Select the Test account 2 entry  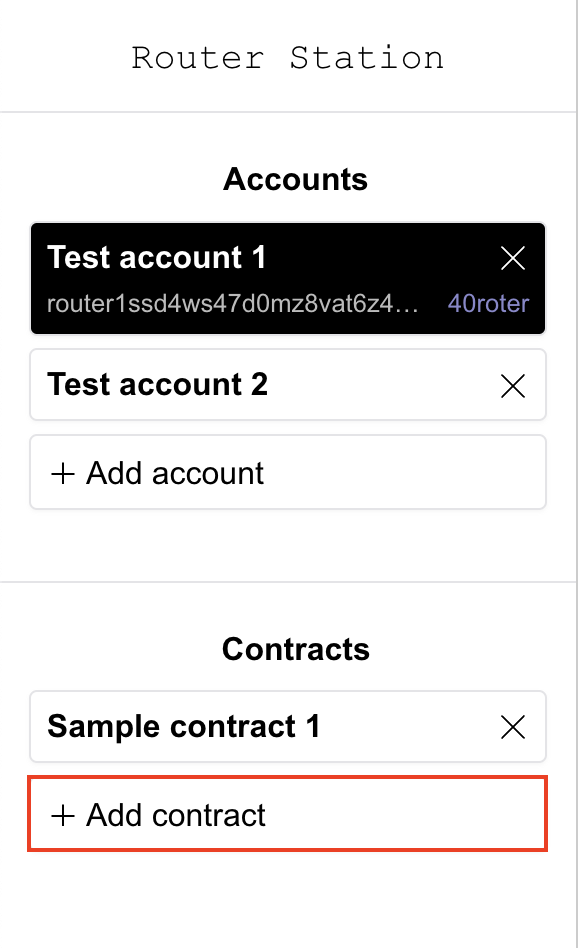[x=288, y=385]
